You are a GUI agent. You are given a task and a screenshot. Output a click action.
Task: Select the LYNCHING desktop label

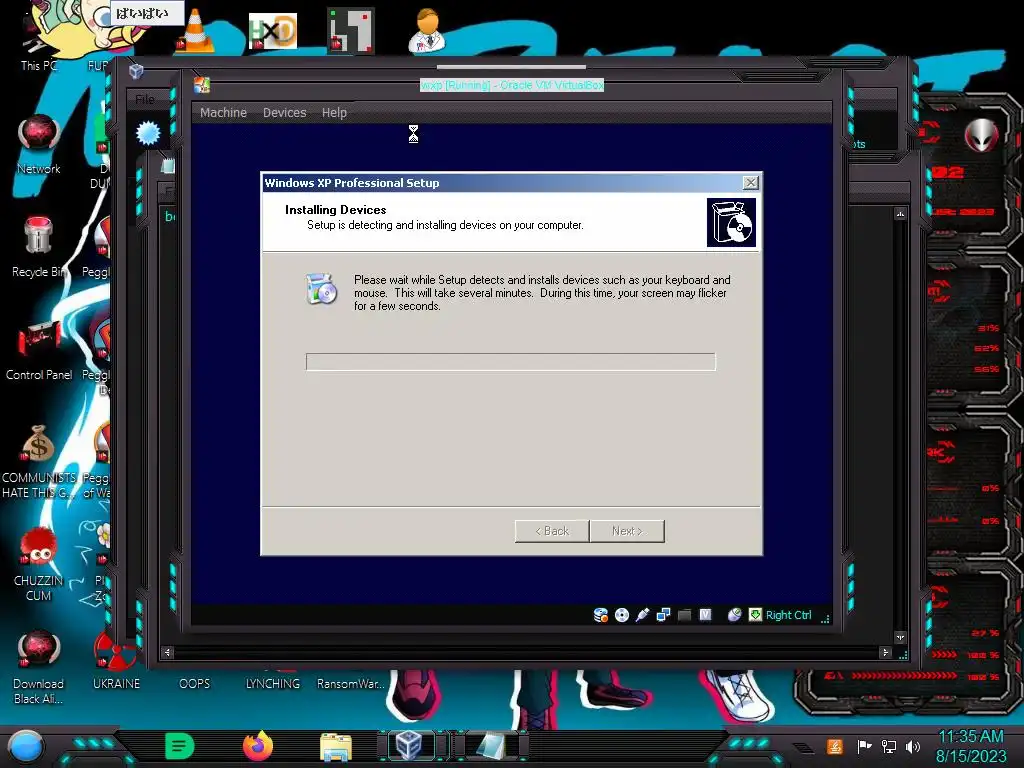point(273,684)
